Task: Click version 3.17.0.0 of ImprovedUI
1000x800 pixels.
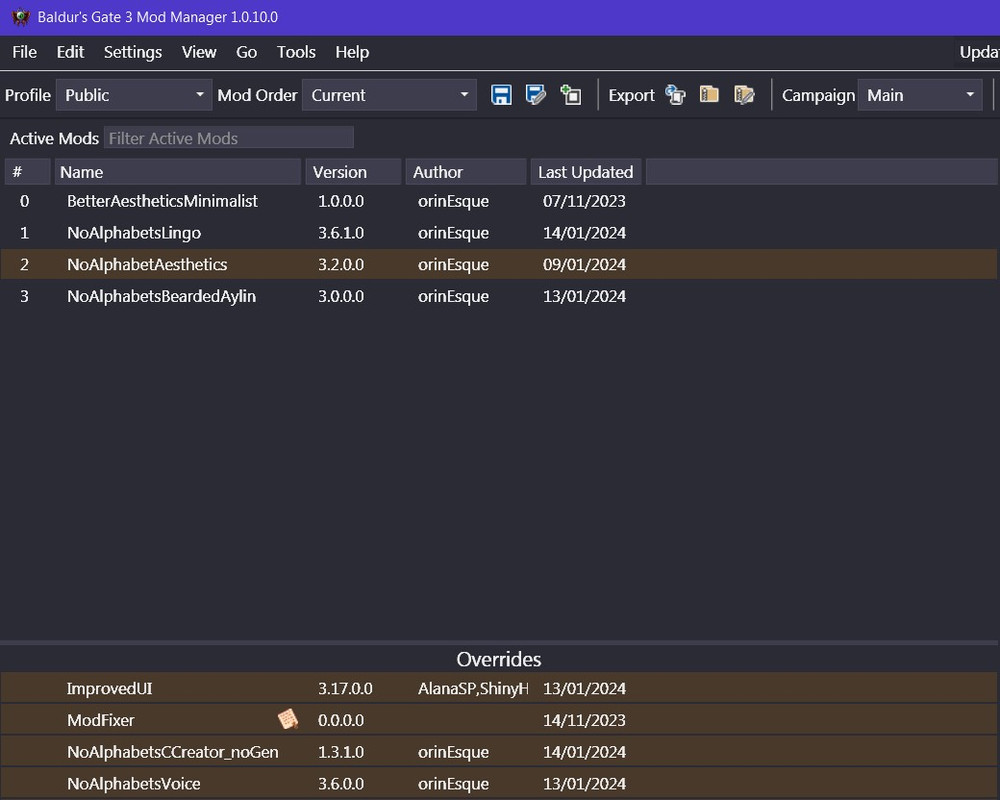Action: click(345, 688)
